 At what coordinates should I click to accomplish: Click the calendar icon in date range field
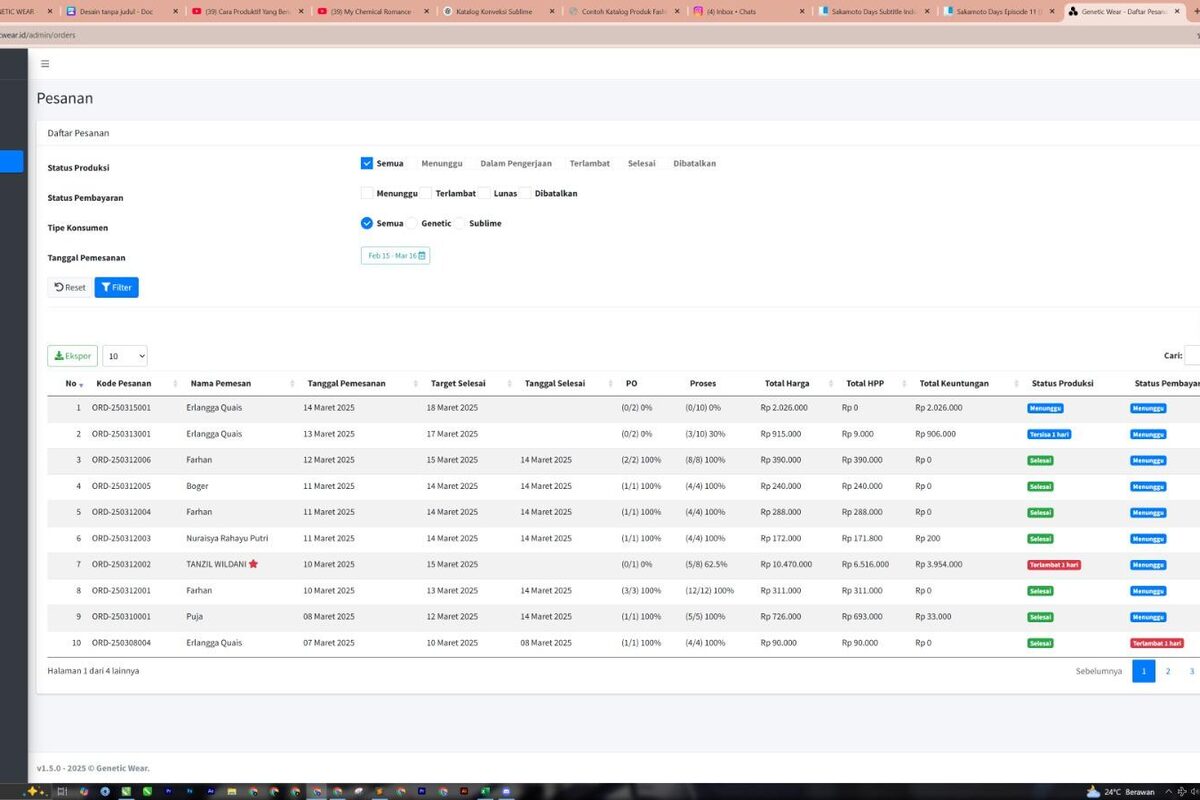tap(422, 256)
